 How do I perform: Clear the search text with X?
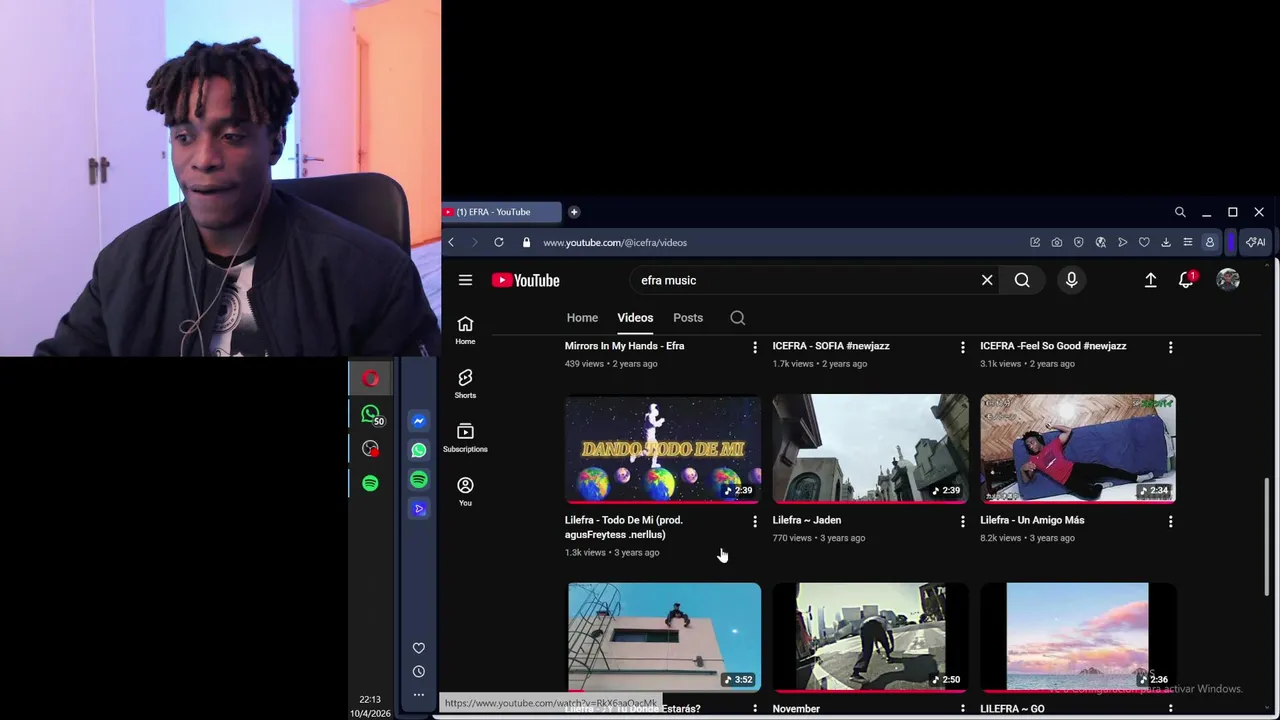click(987, 280)
